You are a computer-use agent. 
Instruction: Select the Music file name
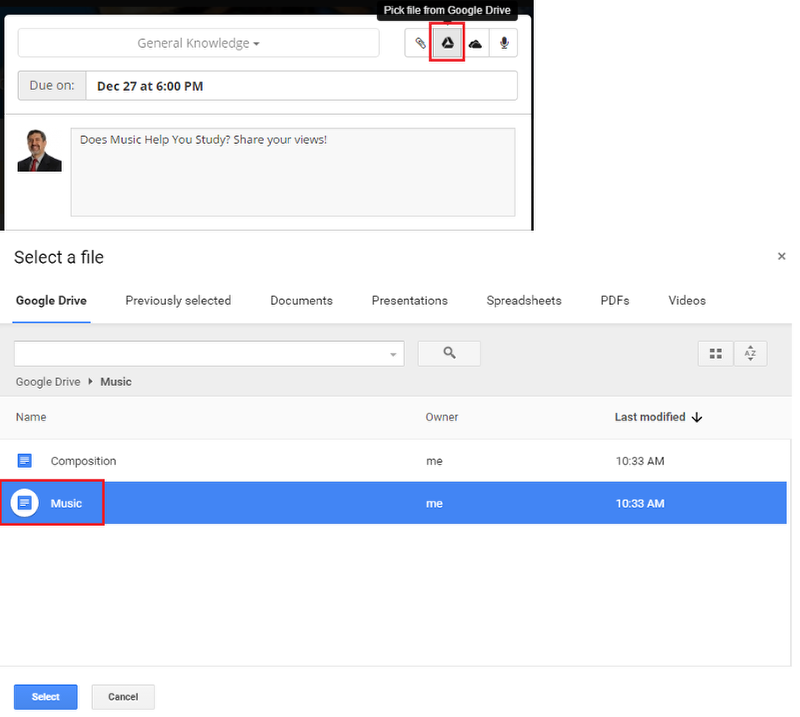coord(66,503)
